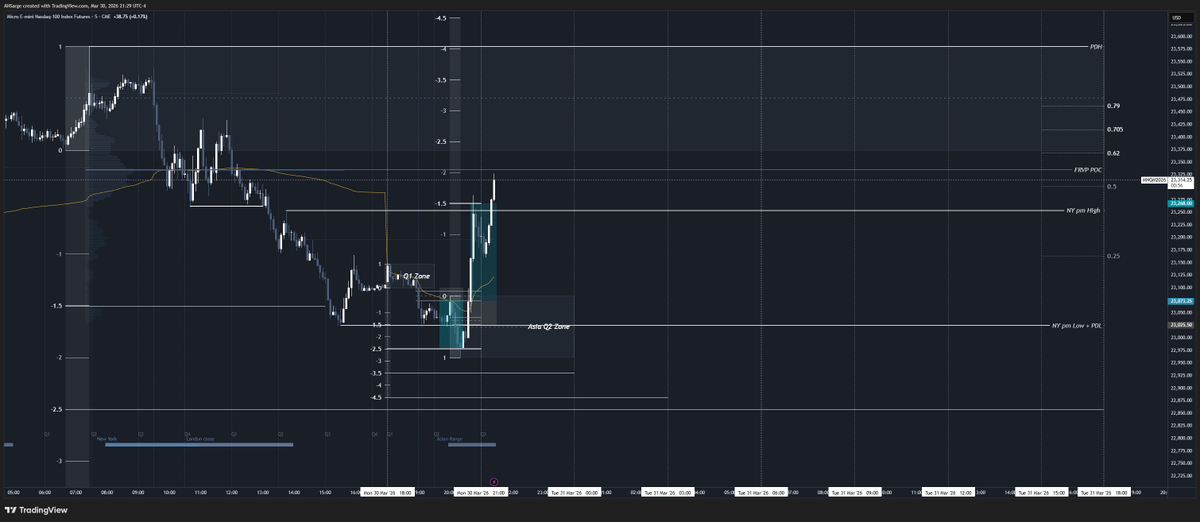1200x522 pixels.
Task: Click the Mon 30 Mar '26 21:00 time label
Action: coord(480,492)
